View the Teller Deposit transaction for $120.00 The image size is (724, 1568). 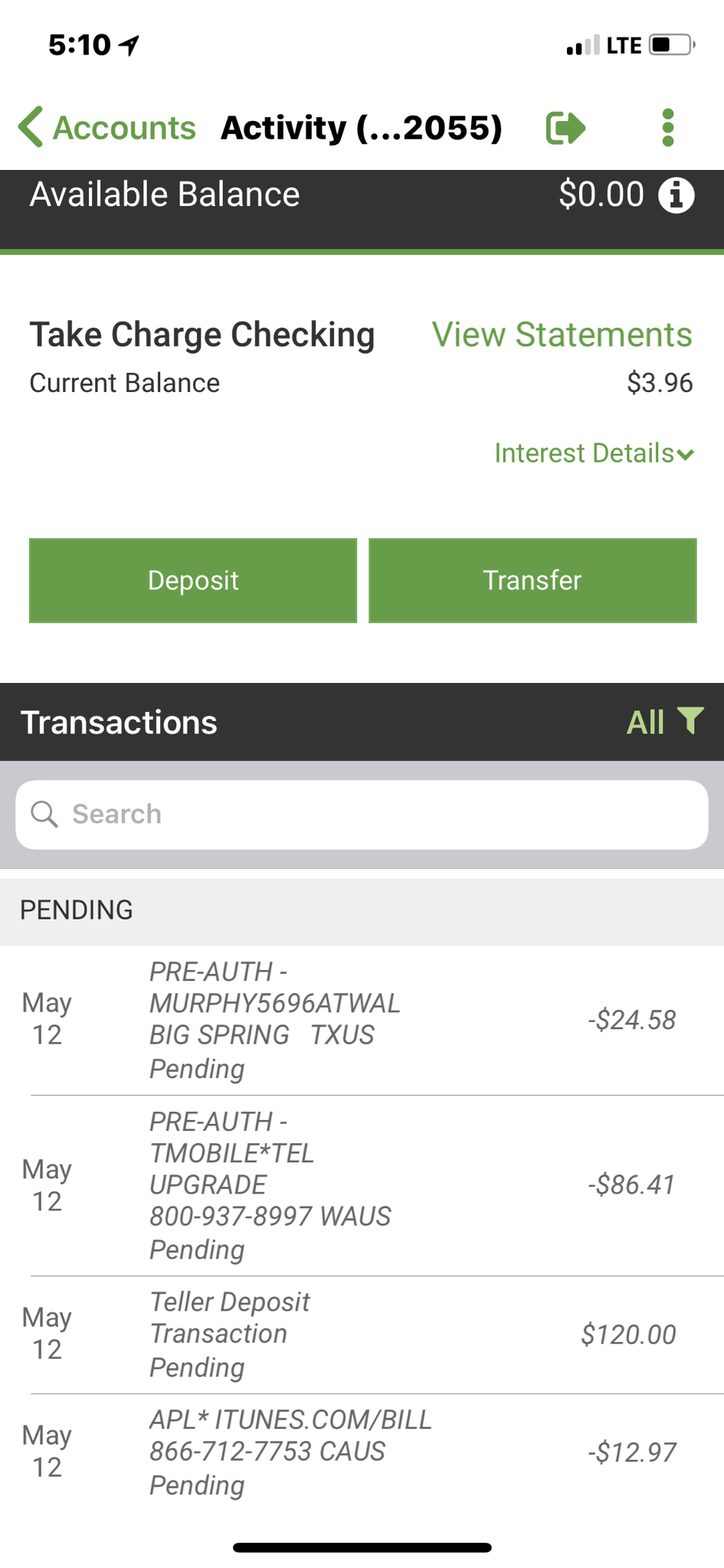pyautogui.click(x=362, y=1334)
